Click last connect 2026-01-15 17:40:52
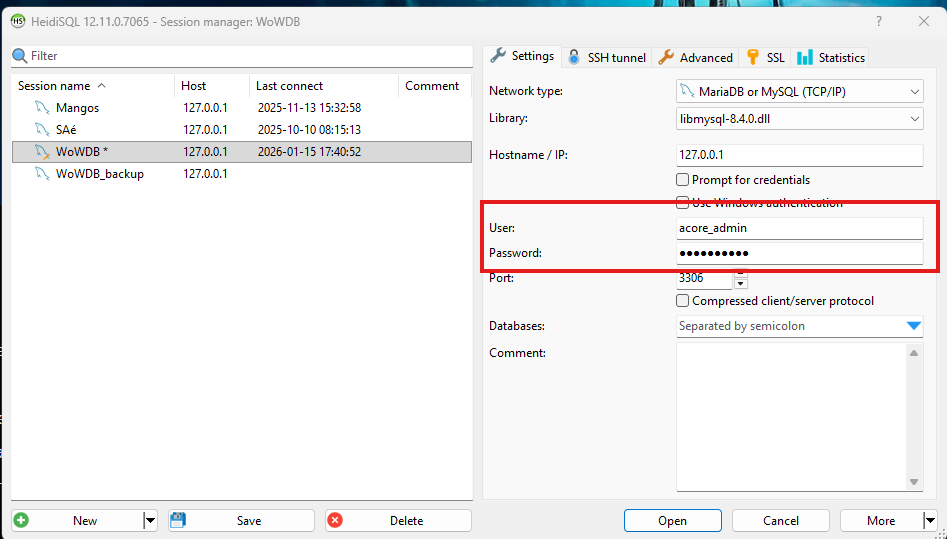The image size is (947, 539). [x=309, y=152]
